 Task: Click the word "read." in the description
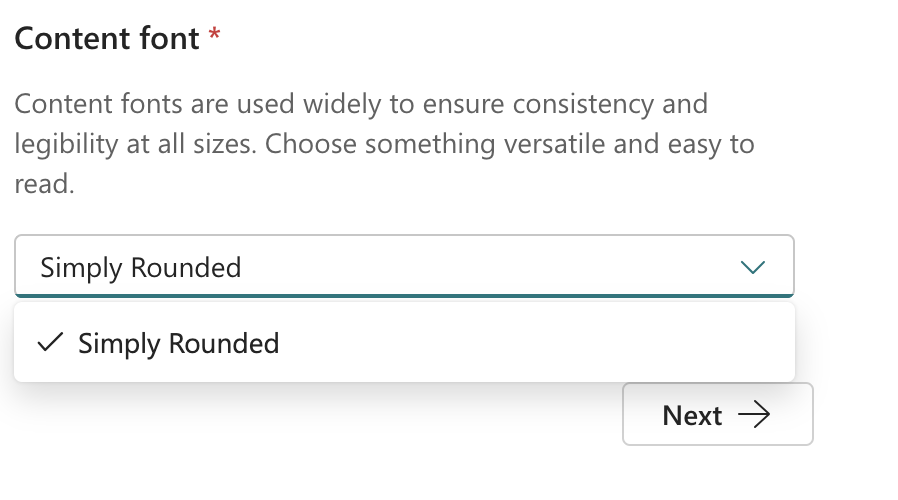(x=45, y=185)
